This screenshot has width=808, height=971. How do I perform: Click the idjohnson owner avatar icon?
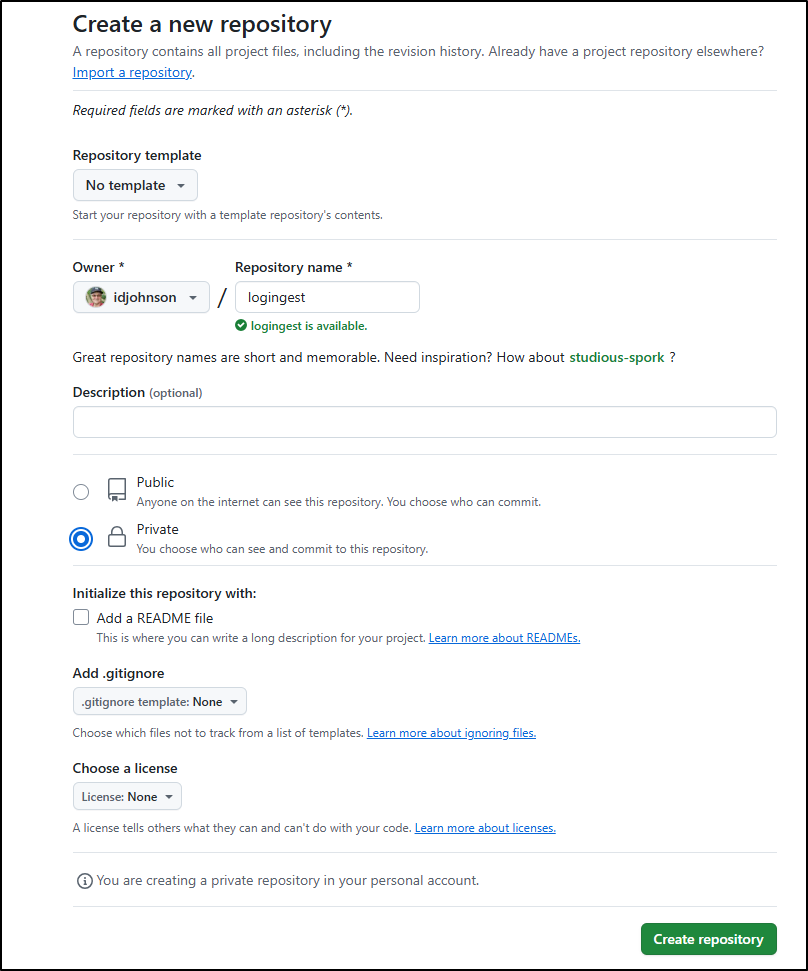[x=96, y=297]
